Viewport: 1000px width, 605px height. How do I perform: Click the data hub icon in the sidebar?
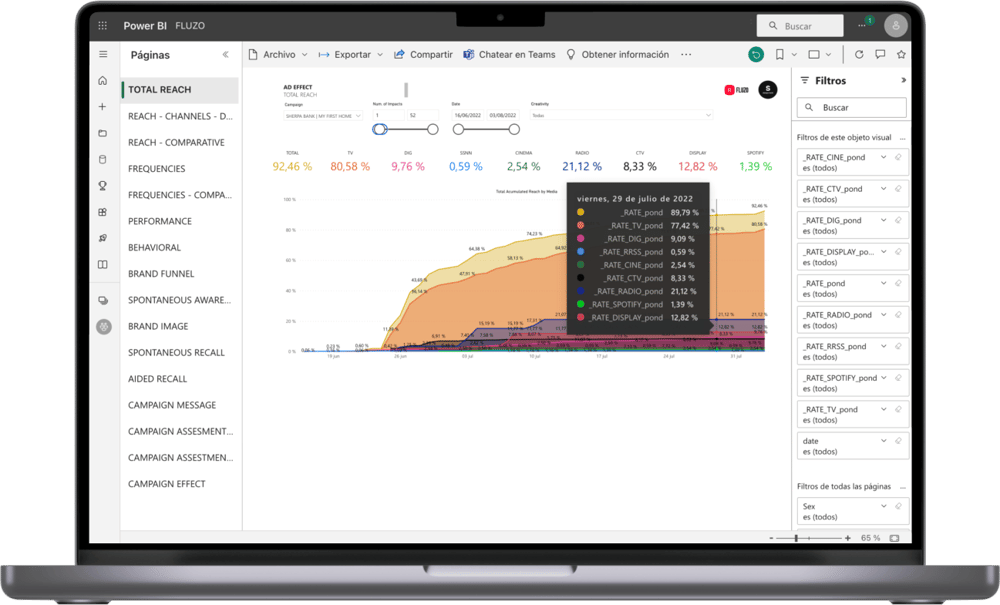102,158
